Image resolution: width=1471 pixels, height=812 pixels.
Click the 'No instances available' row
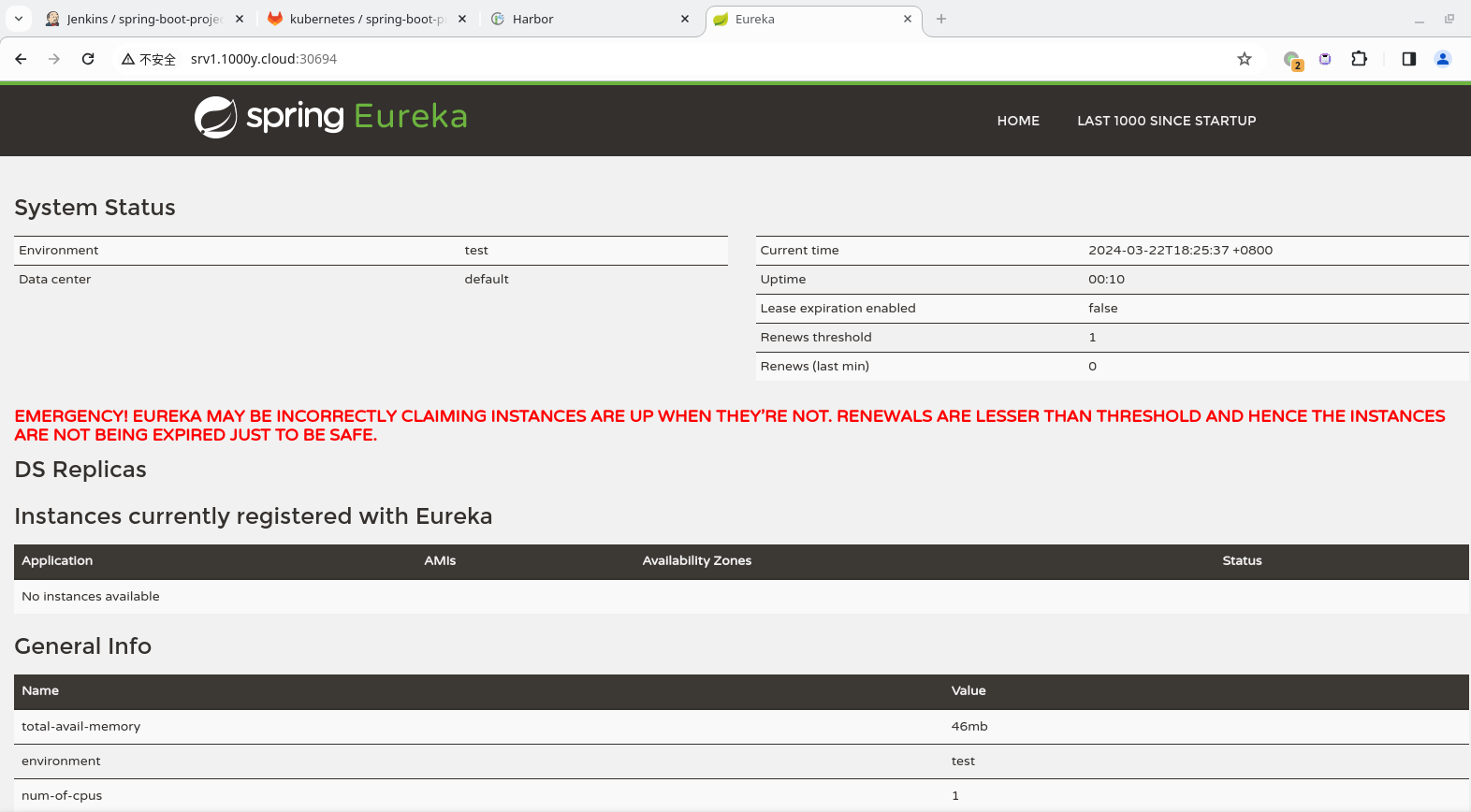tap(741, 597)
